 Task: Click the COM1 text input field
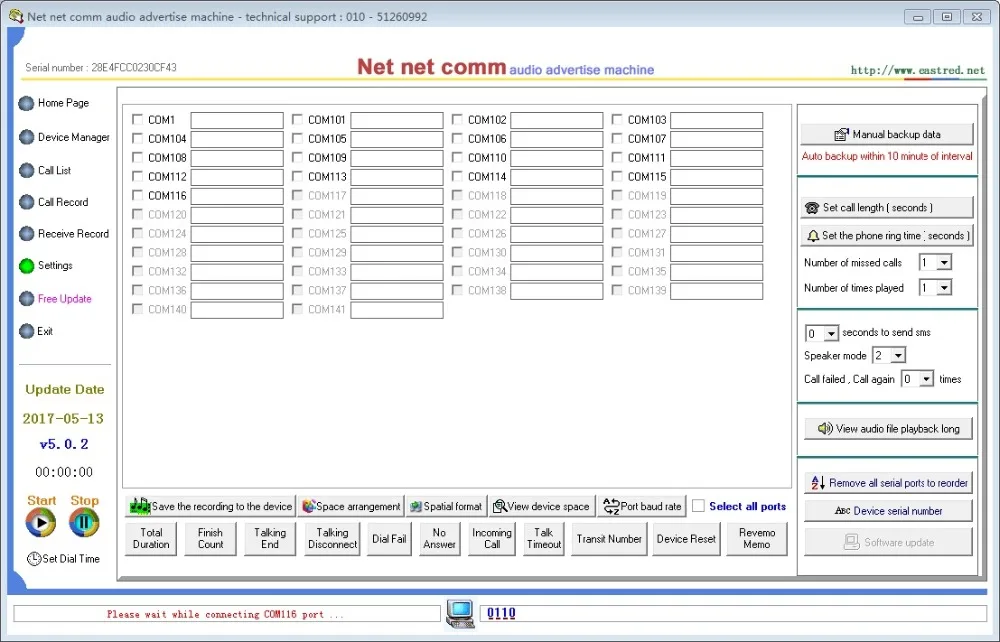(x=237, y=120)
